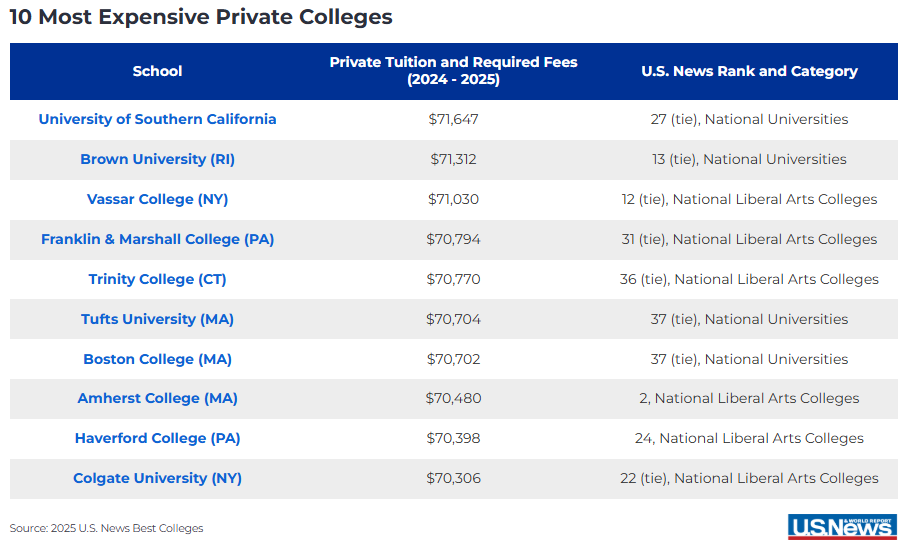Select the Vassar College (NY) link
The width and height of the screenshot is (905, 543).
tap(157, 199)
